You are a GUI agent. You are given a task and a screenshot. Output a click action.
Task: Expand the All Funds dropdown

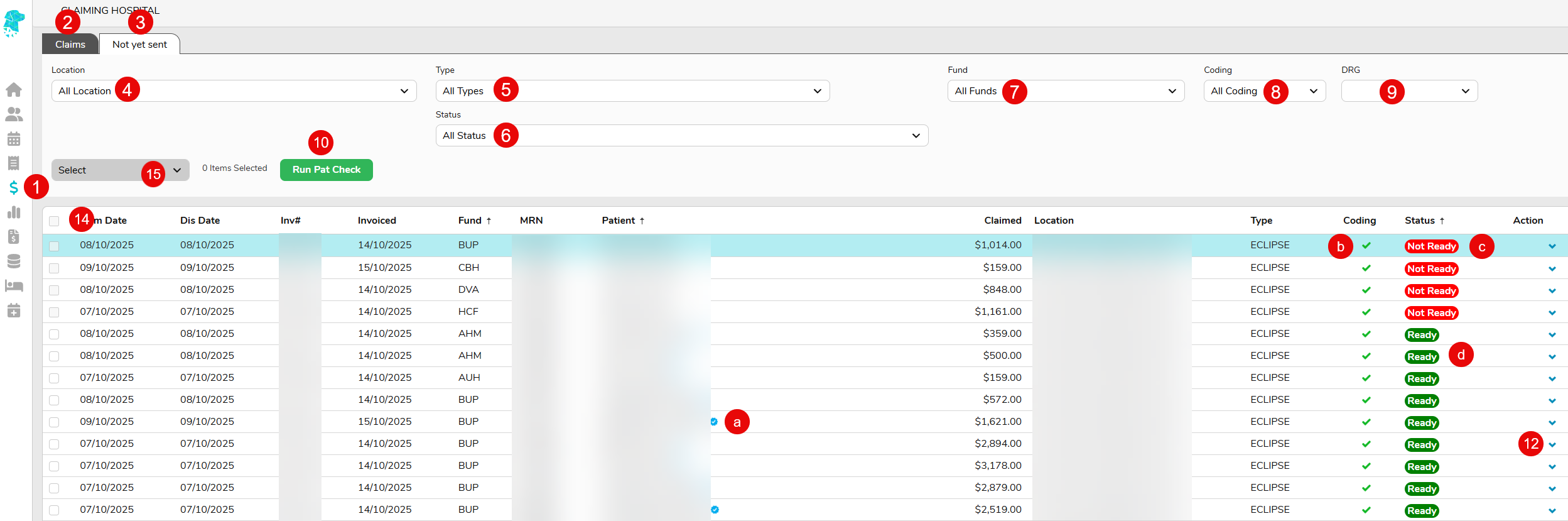point(1065,91)
